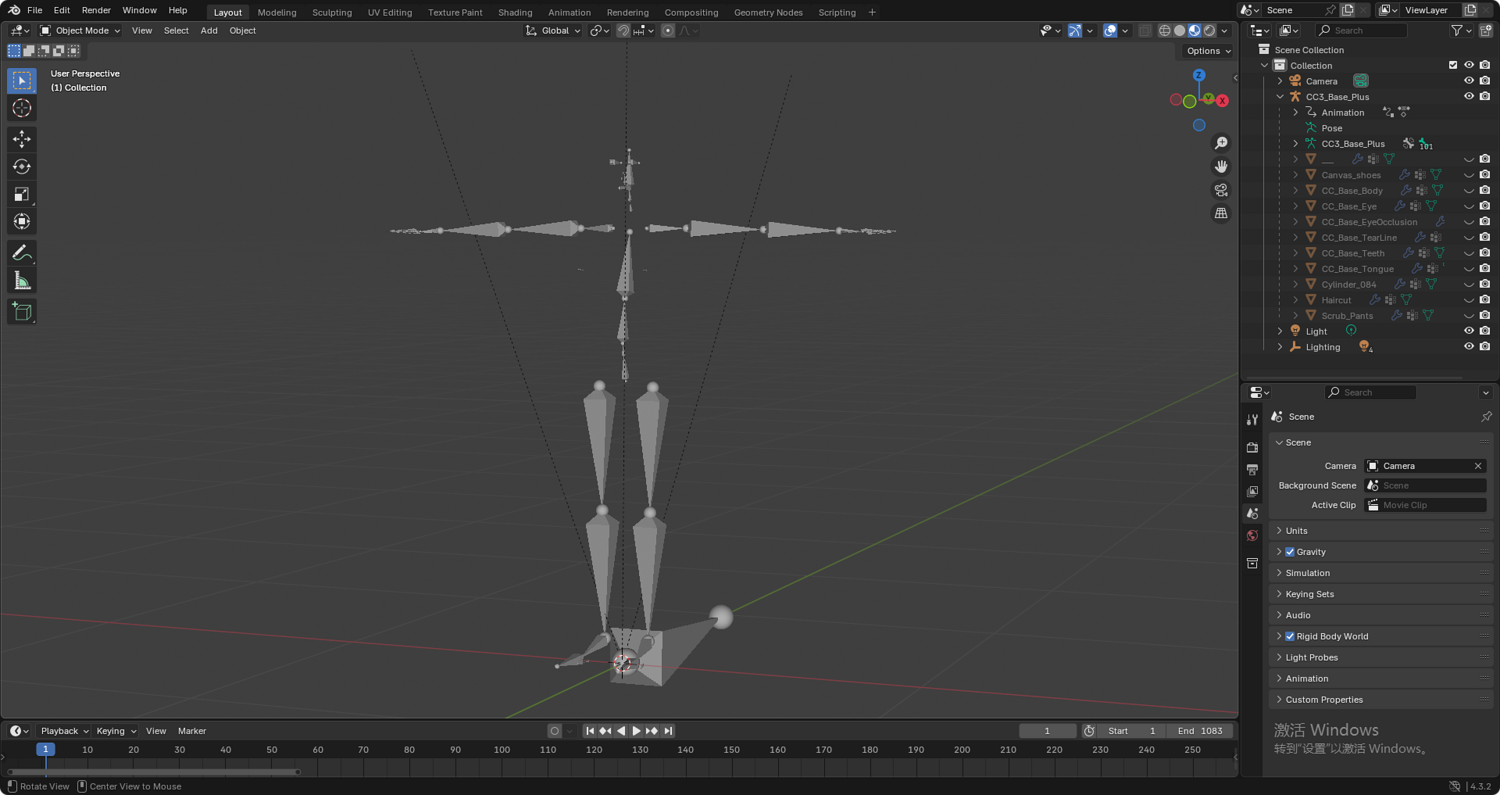Click the viewport pan hand icon
The height and width of the screenshot is (795, 1500).
tap(1221, 166)
